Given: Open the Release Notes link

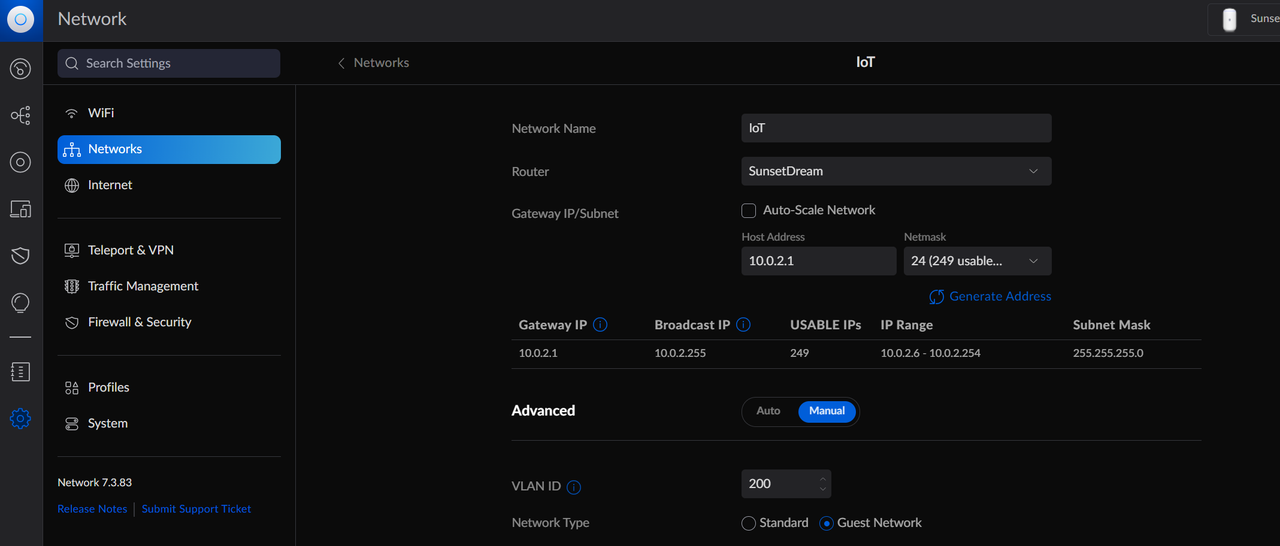Looking at the screenshot, I should coord(92,509).
